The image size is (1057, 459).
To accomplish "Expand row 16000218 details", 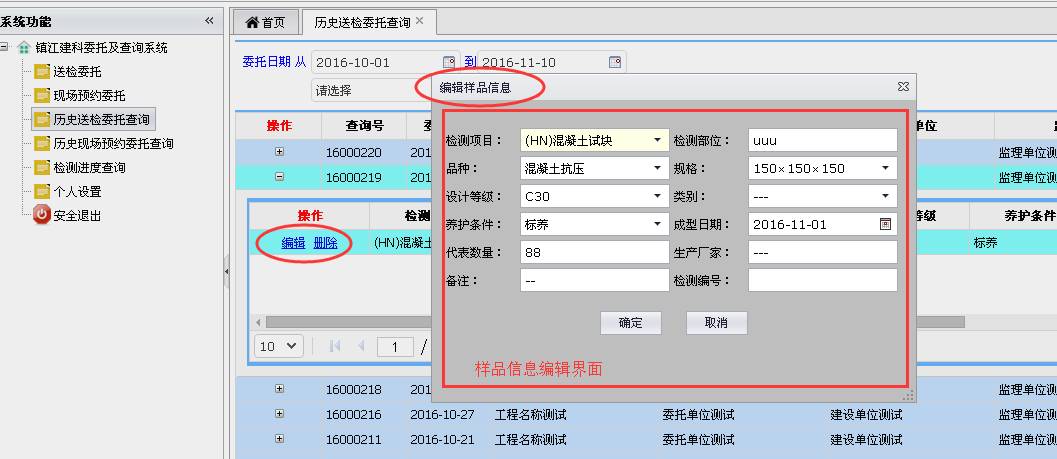I will click(x=279, y=389).
